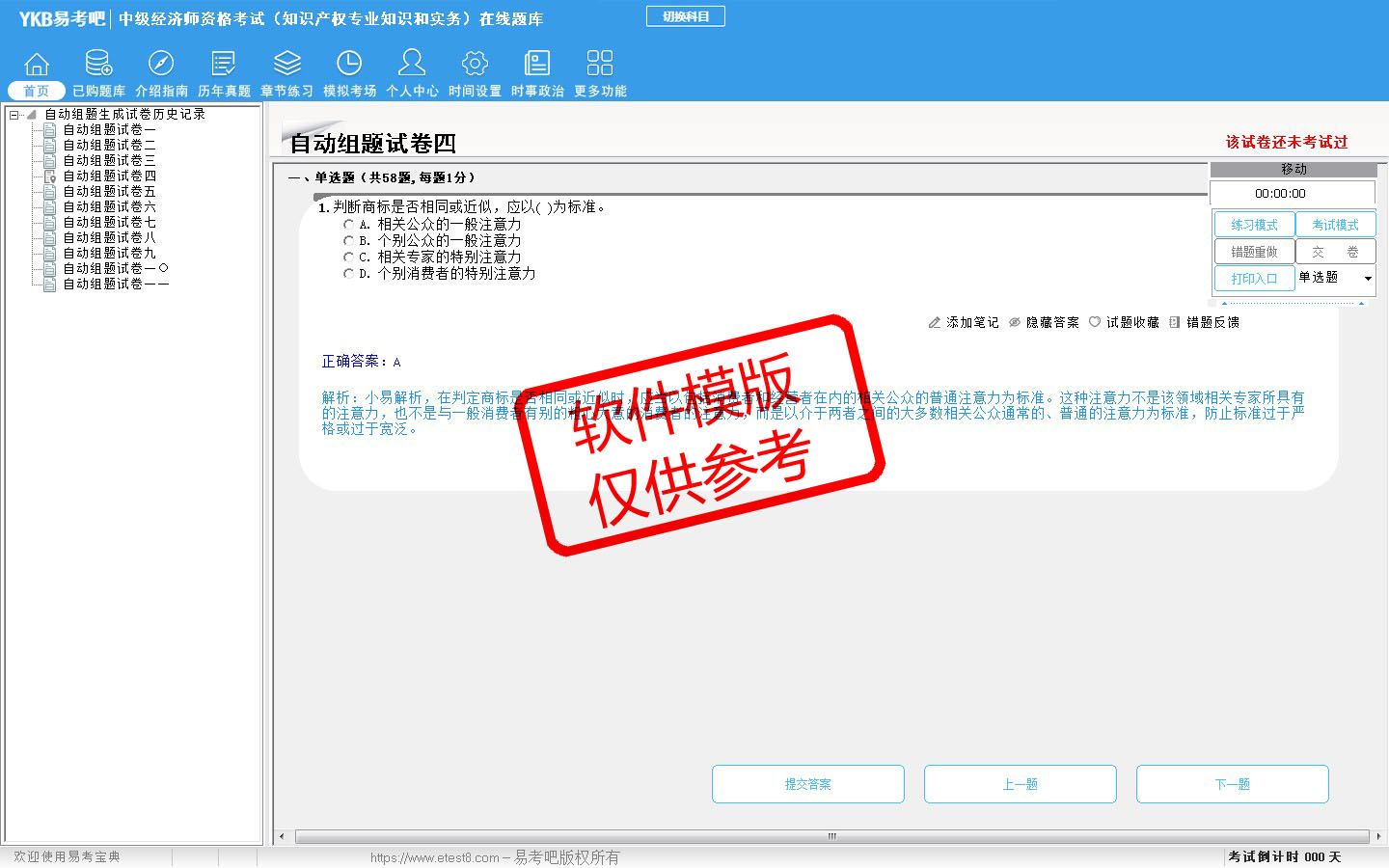Image resolution: width=1389 pixels, height=868 pixels.
Task: Collapse the 自动组题生成试卷历史记录 tree root
Action: click(x=14, y=115)
